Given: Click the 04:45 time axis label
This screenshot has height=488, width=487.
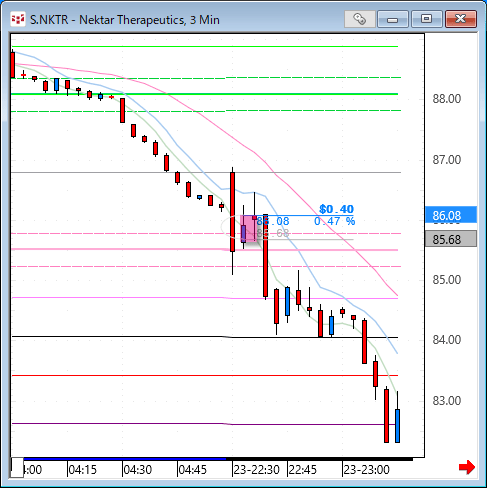Looking at the screenshot, I should (x=192, y=470).
